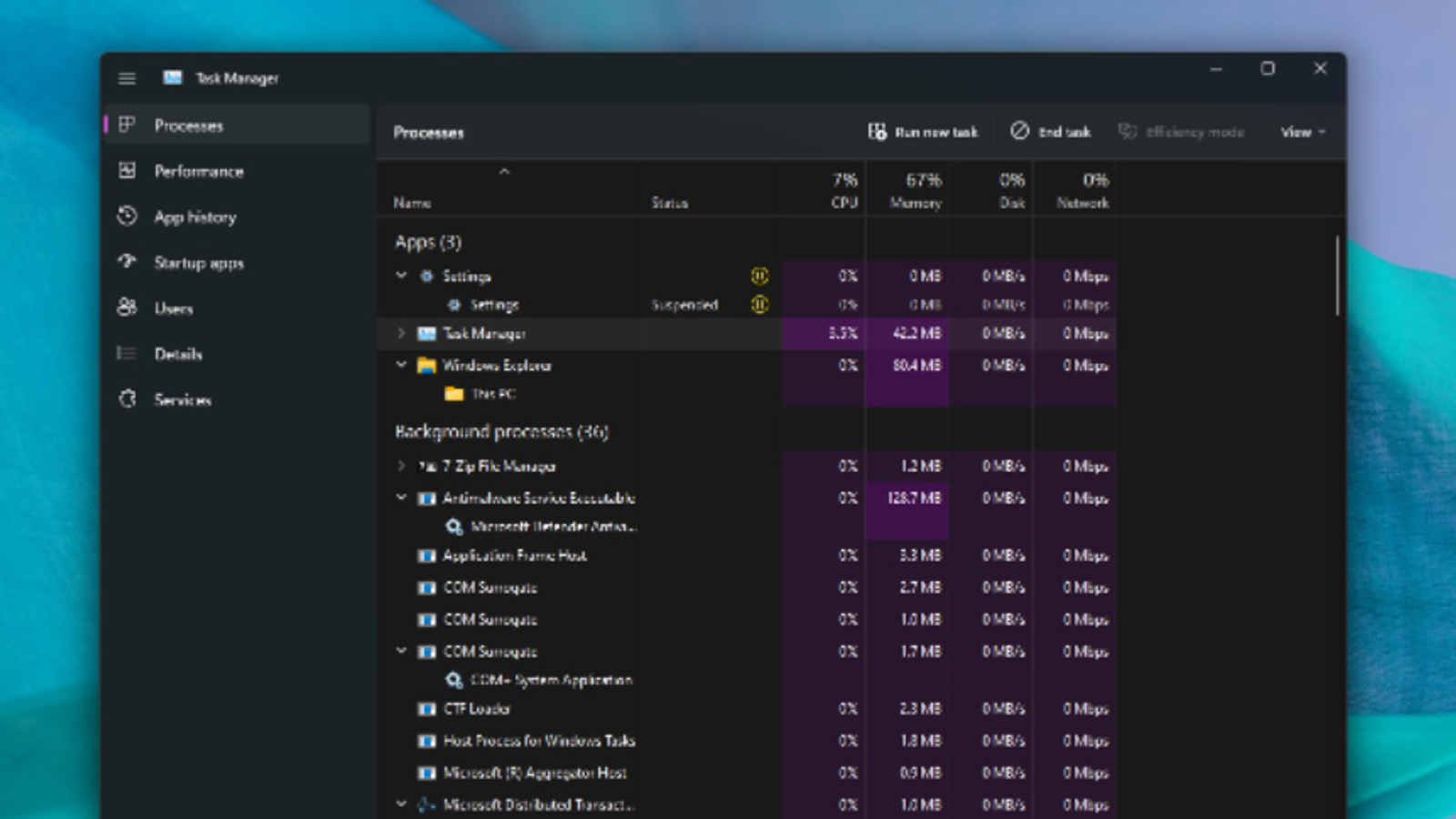The image size is (1456, 819).
Task: Select the This PC folder icon
Action: coord(454,394)
